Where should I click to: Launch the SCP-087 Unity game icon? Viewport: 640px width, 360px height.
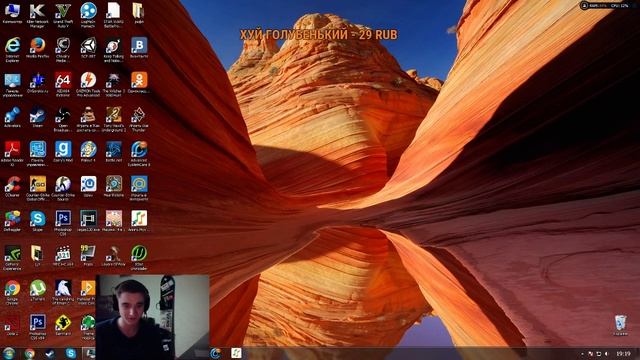pyautogui.click(x=88, y=48)
